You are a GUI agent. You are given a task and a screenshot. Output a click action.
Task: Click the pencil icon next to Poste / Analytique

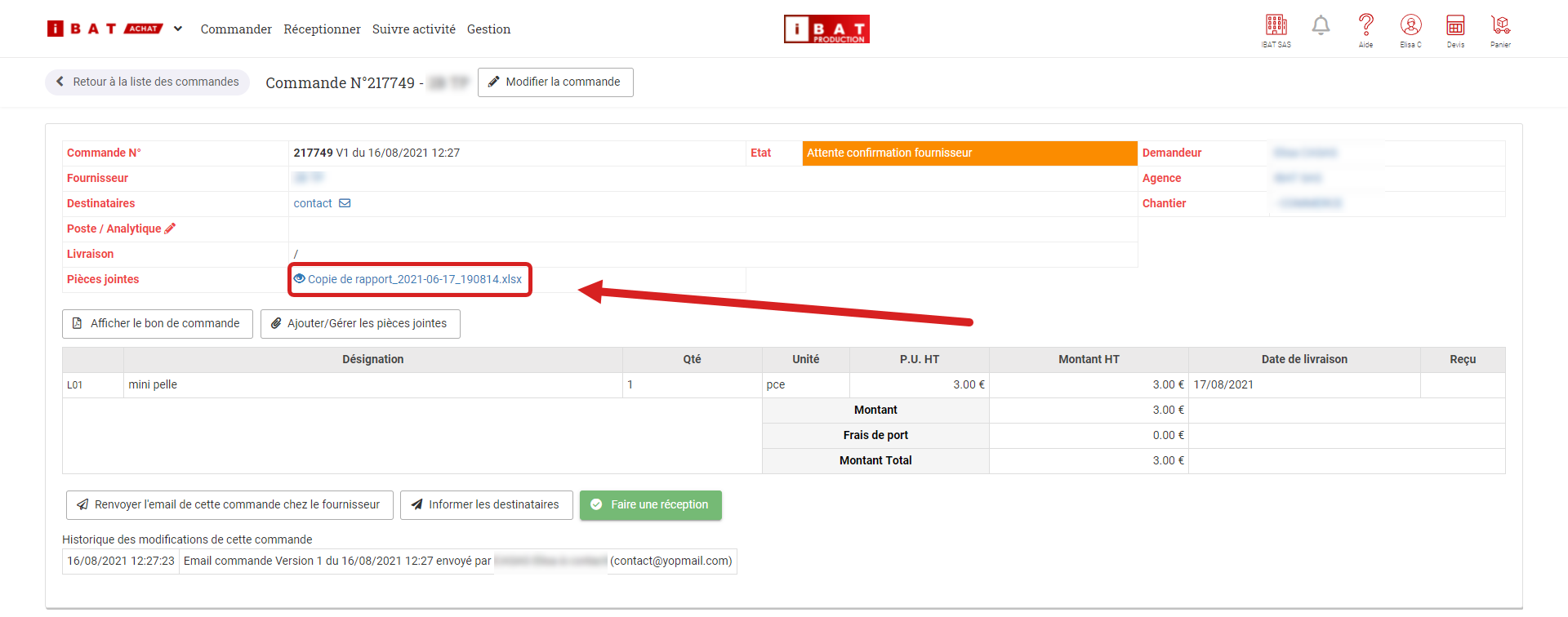[x=170, y=229]
